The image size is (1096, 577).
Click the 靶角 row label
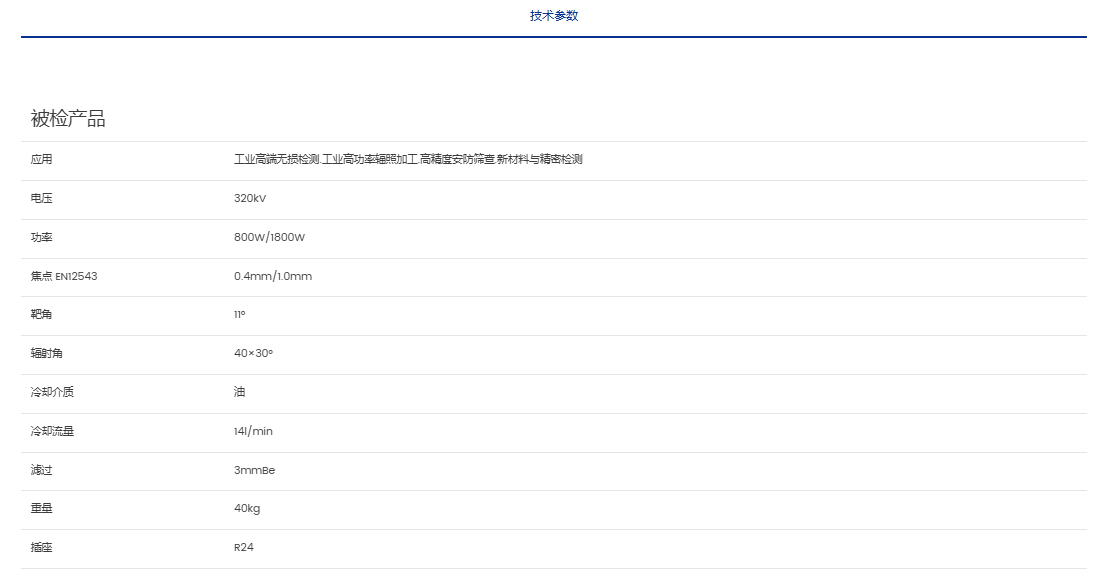(41, 314)
